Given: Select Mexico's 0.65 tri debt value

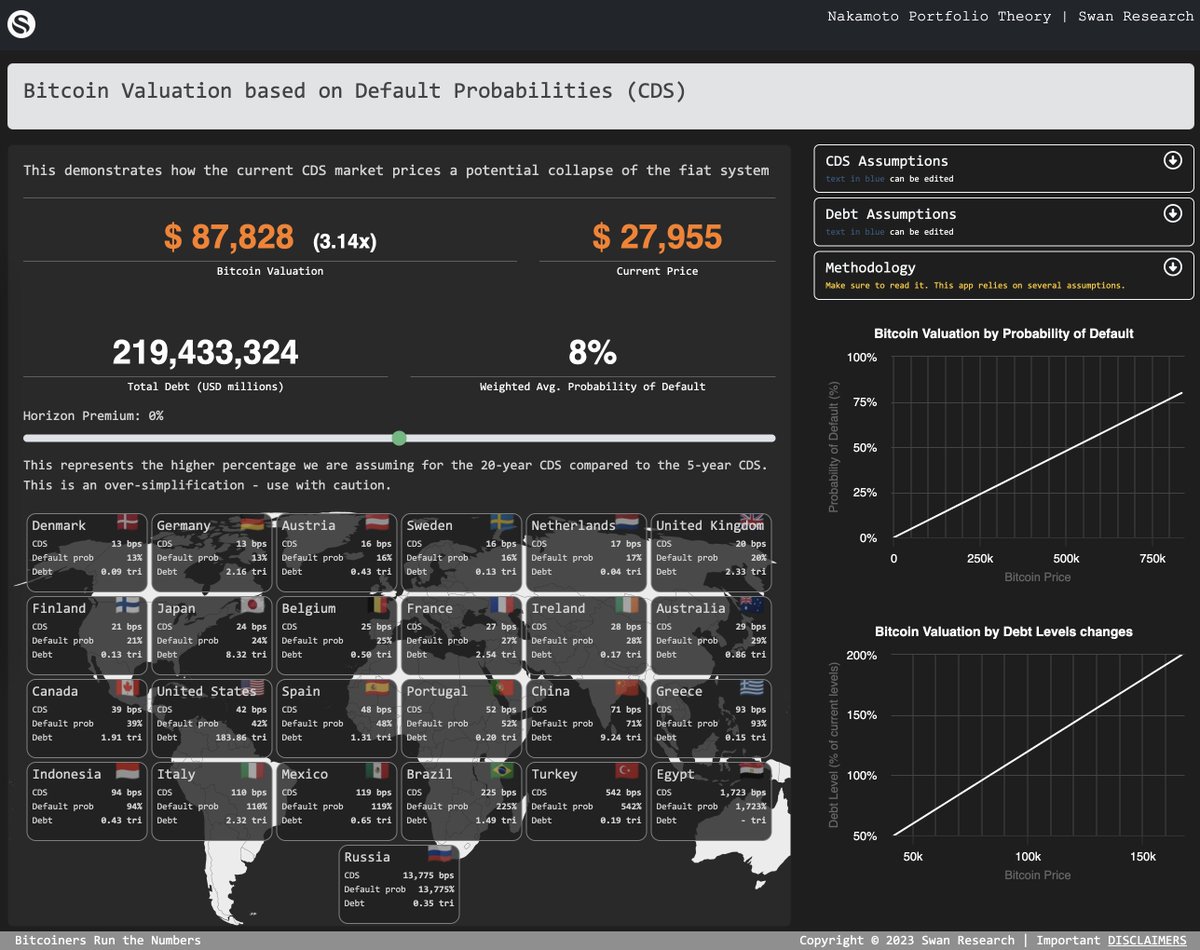Looking at the screenshot, I should [369, 820].
